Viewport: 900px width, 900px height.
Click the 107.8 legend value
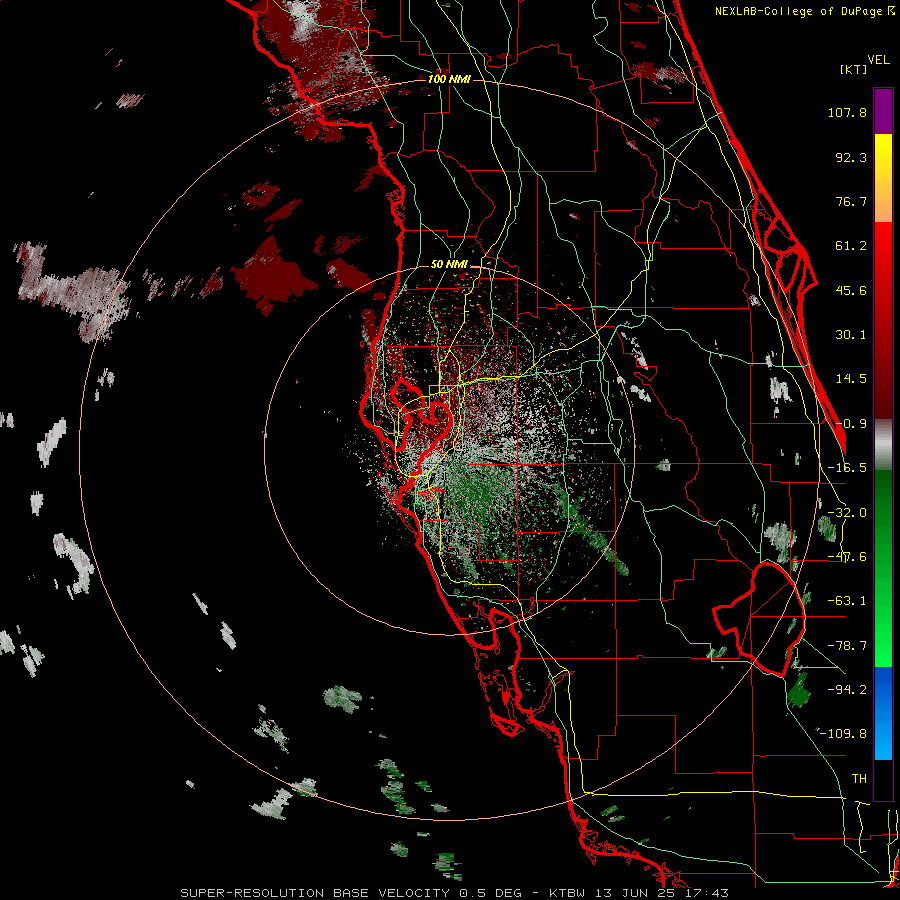point(847,112)
